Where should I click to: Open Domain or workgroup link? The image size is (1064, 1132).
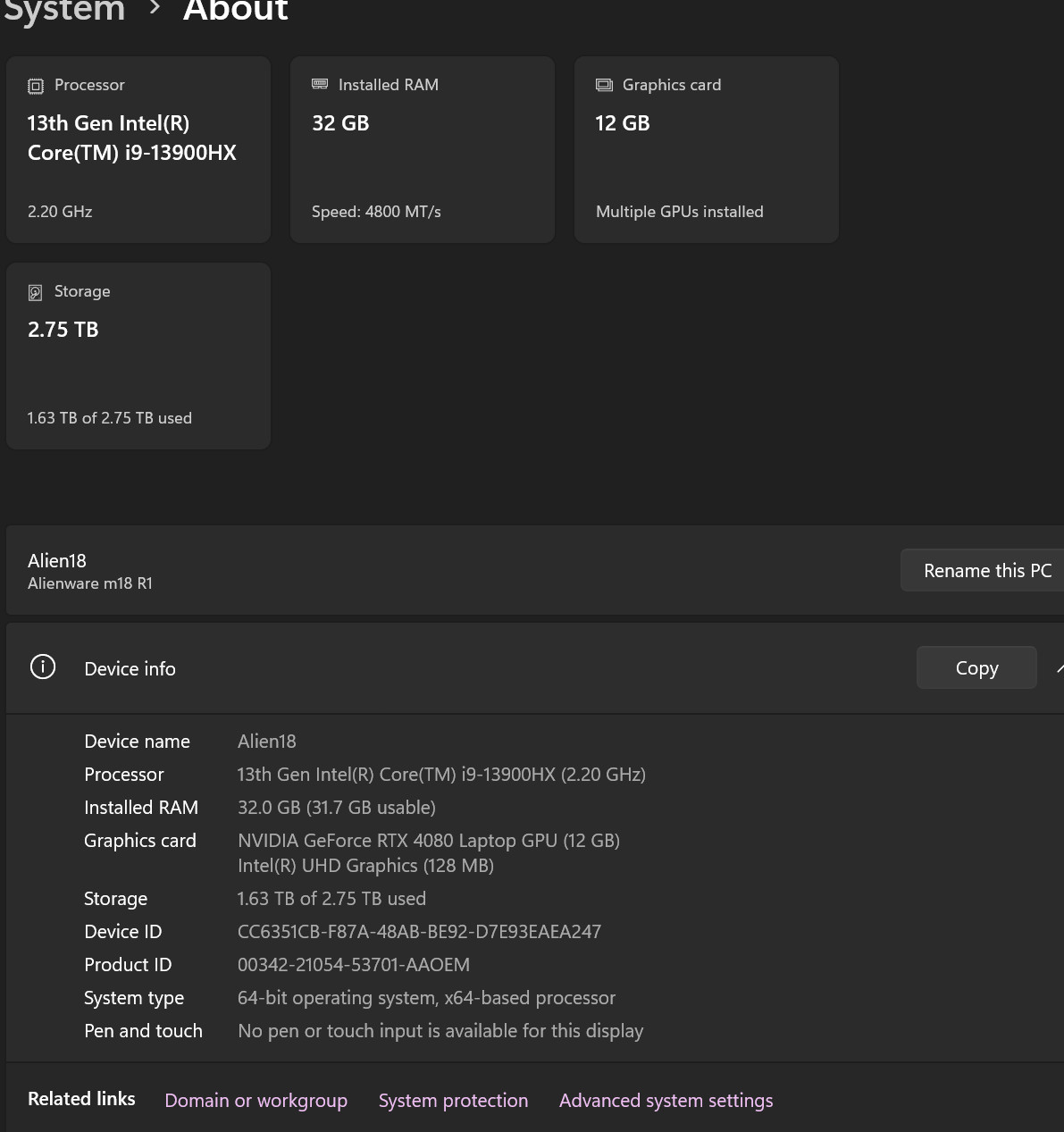click(256, 1100)
